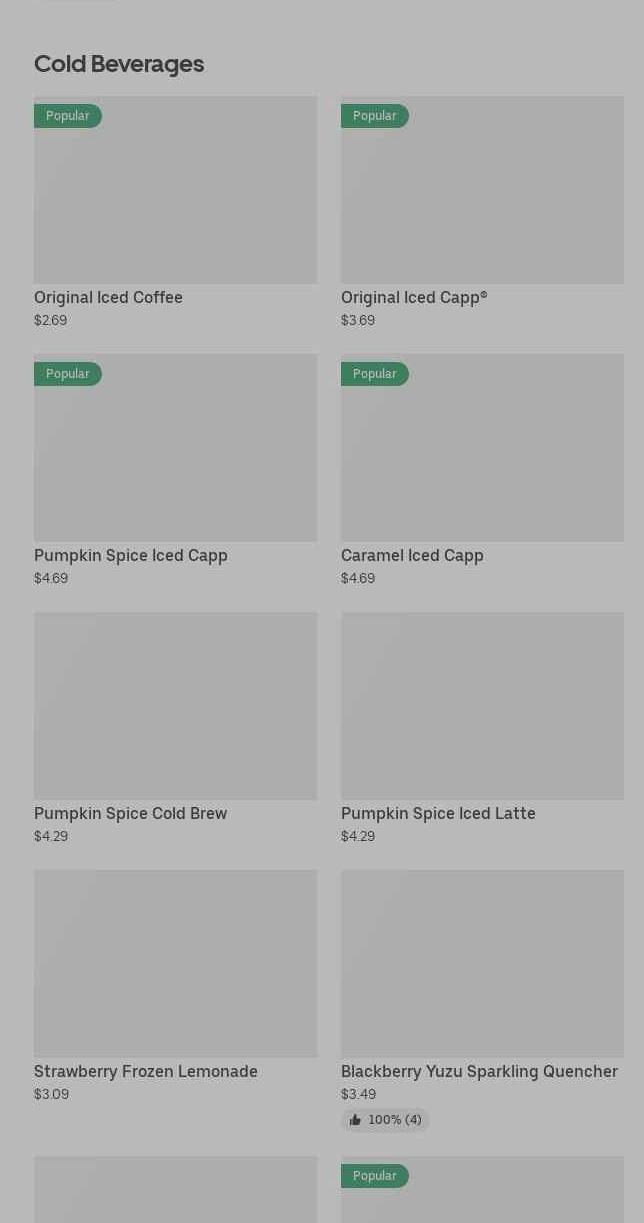Open the Original Iced Coffee image
This screenshot has height=1223, width=644.
pyautogui.click(x=175, y=200)
